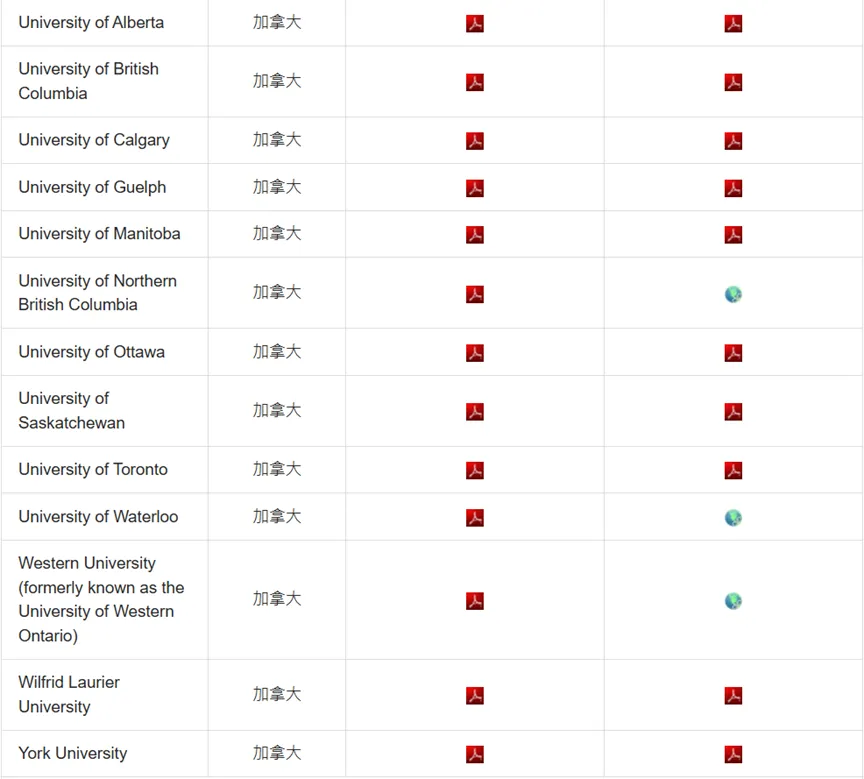864x779 pixels.
Task: Open York University first-column PDF icon
Action: pos(475,754)
